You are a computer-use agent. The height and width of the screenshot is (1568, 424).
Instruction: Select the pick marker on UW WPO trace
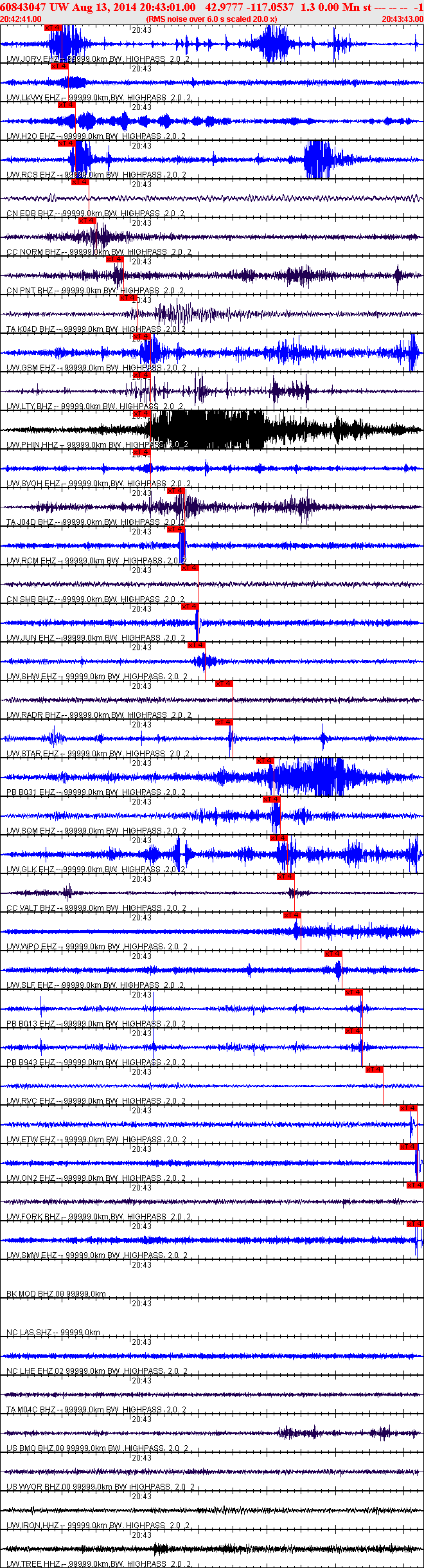click(292, 915)
